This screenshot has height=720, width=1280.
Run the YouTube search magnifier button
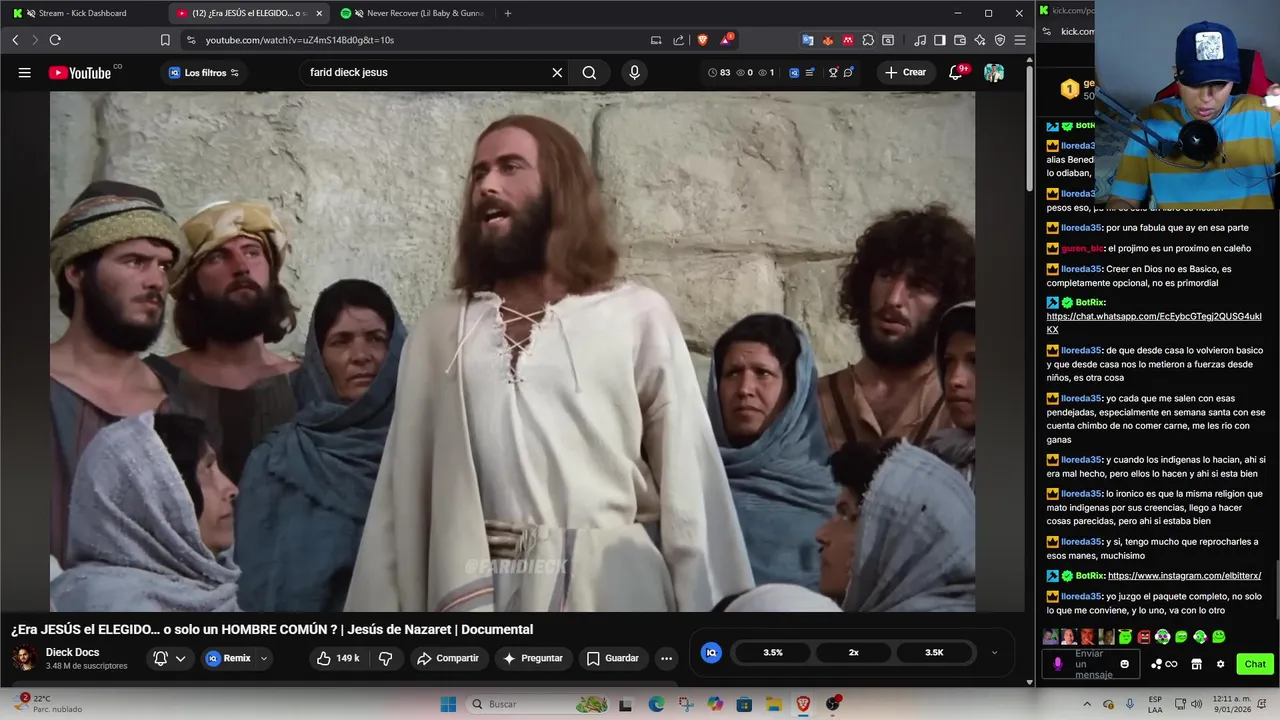589,72
